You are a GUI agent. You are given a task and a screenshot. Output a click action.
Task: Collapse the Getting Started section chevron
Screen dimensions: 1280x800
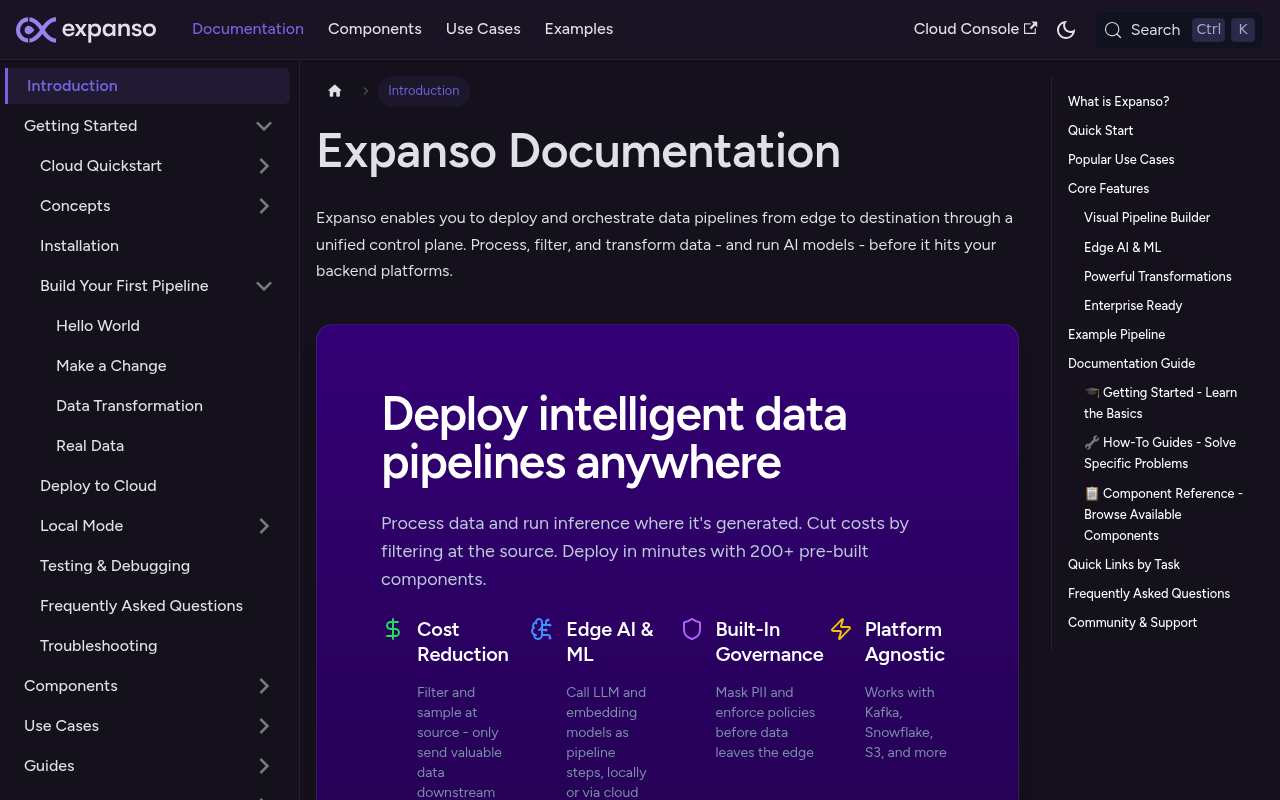tap(264, 126)
